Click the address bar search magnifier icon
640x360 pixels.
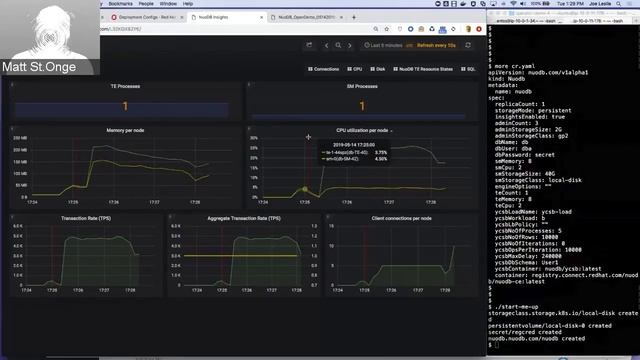click(376, 29)
